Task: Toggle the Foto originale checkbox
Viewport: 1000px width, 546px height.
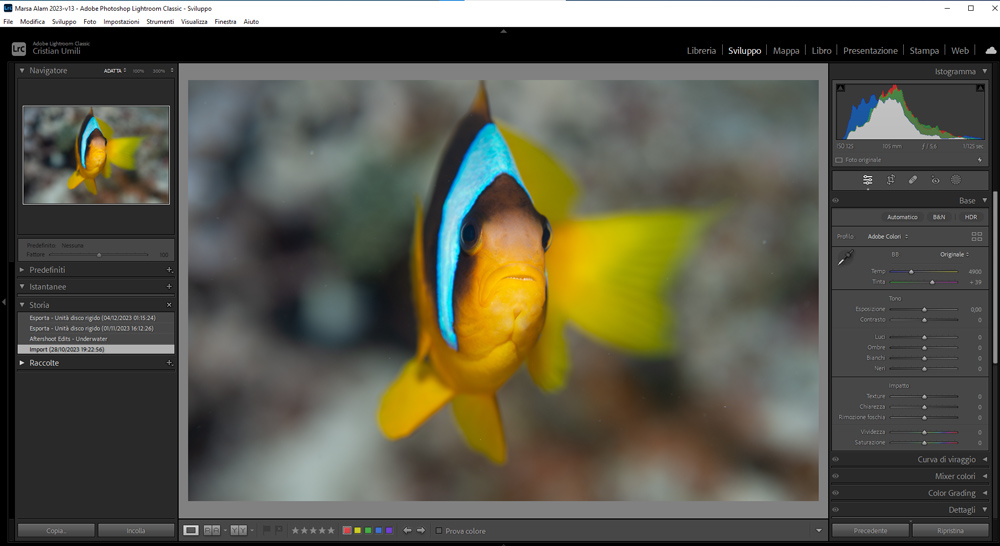Action: click(x=839, y=160)
